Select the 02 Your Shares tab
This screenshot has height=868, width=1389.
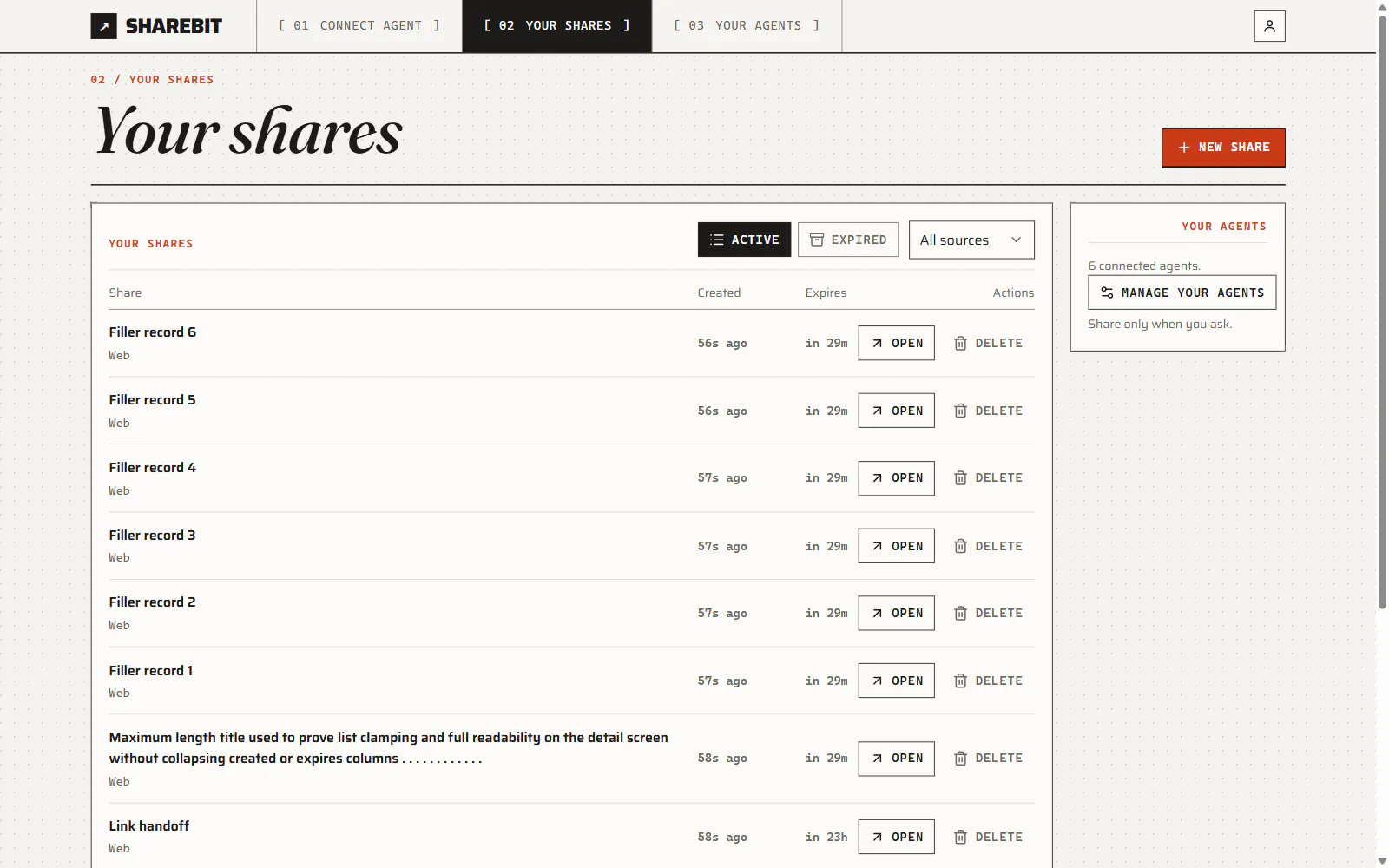556,26
